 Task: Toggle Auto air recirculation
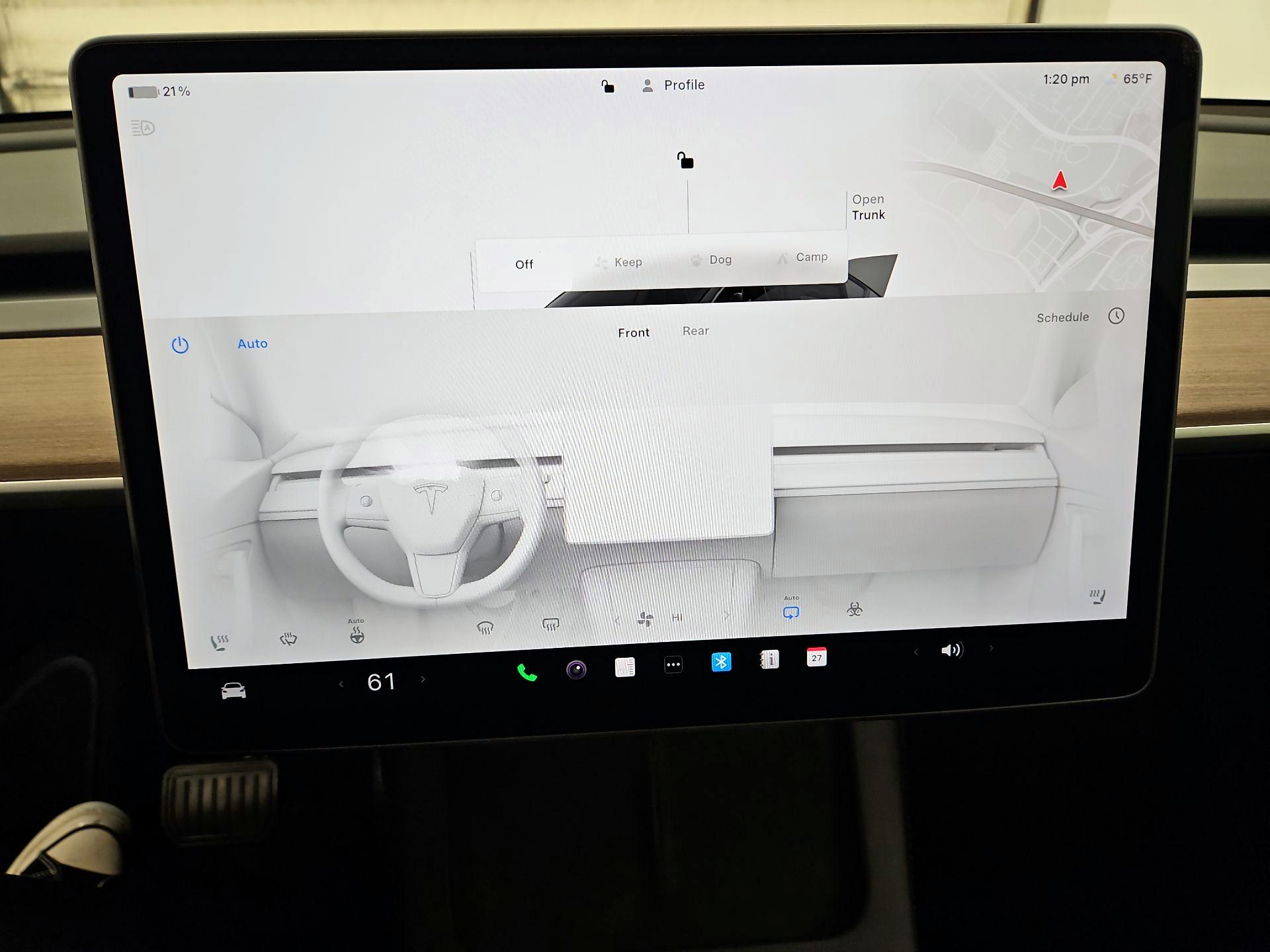coord(791,609)
